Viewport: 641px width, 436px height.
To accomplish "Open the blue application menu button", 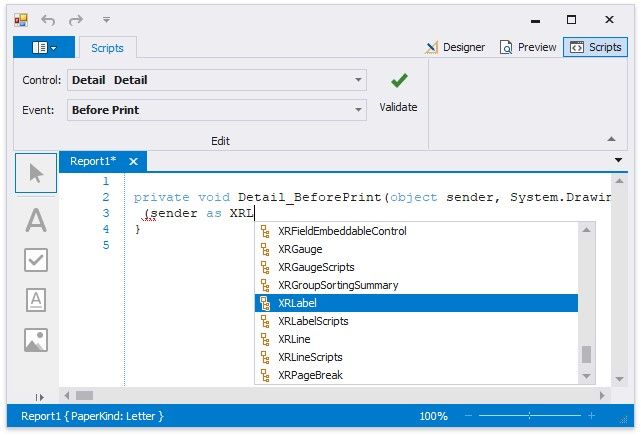I will tap(43, 47).
